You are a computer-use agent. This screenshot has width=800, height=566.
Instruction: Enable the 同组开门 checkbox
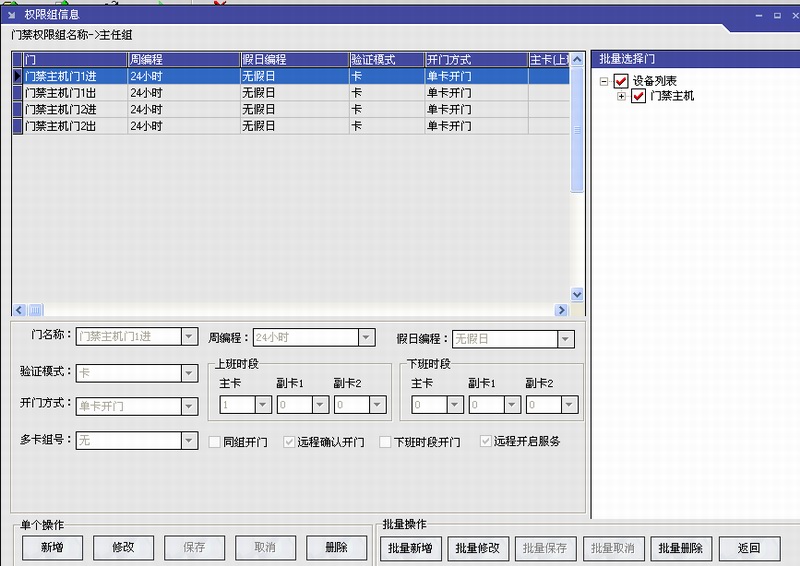(x=215, y=442)
